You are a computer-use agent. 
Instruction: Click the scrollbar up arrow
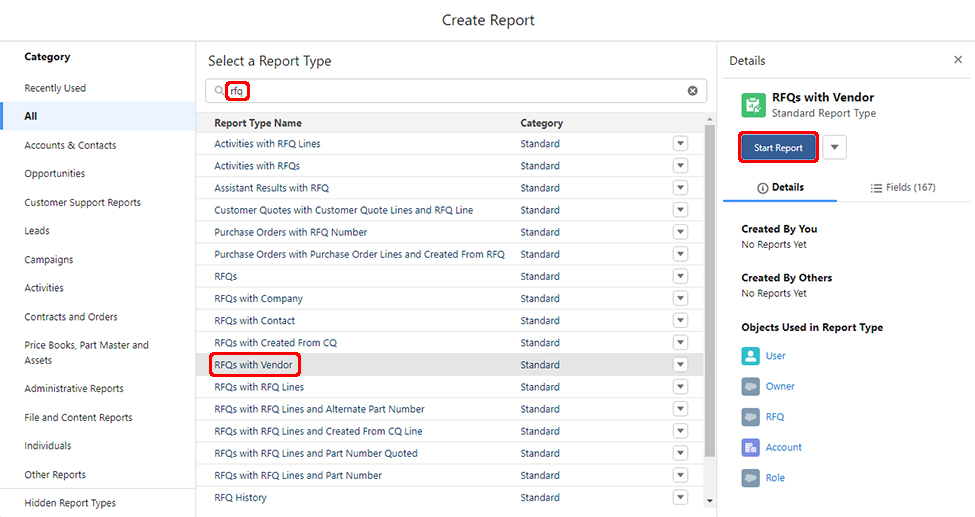click(709, 119)
